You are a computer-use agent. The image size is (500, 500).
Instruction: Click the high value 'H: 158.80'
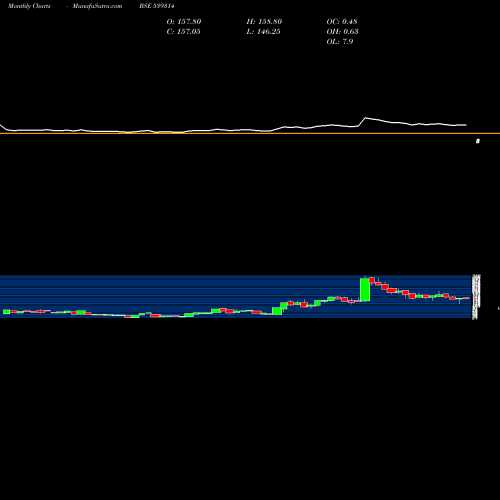(x=264, y=22)
